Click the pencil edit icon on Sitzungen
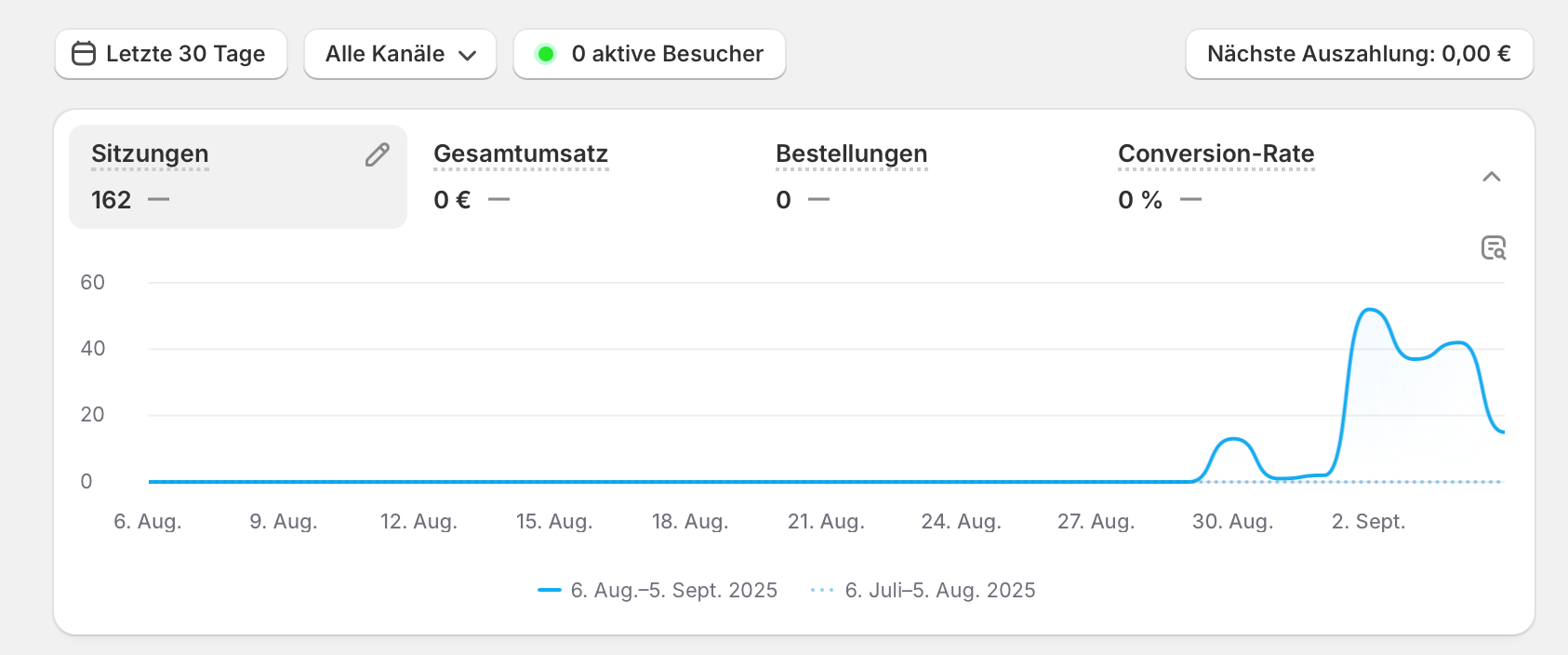Image resolution: width=1568 pixels, height=655 pixels. coord(377,154)
